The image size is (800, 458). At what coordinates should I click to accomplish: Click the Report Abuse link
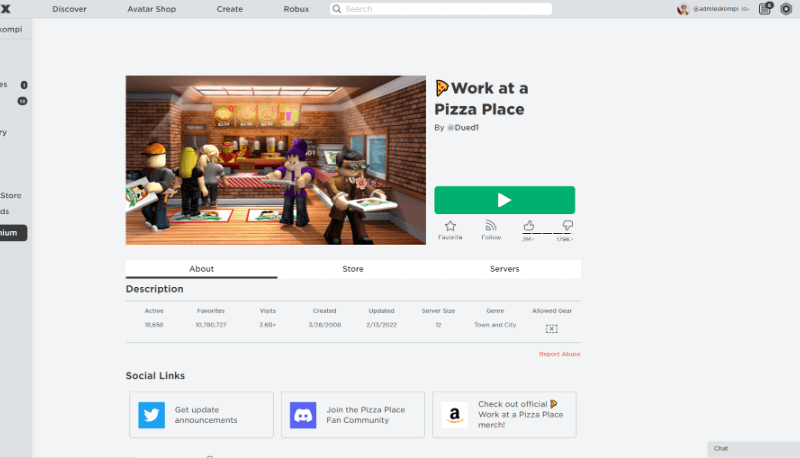click(x=560, y=354)
